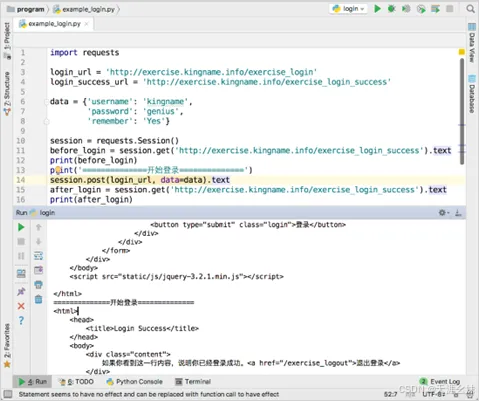479x401 pixels.
Task: Click the concurrency diagram run icon
Action: tap(435, 9)
